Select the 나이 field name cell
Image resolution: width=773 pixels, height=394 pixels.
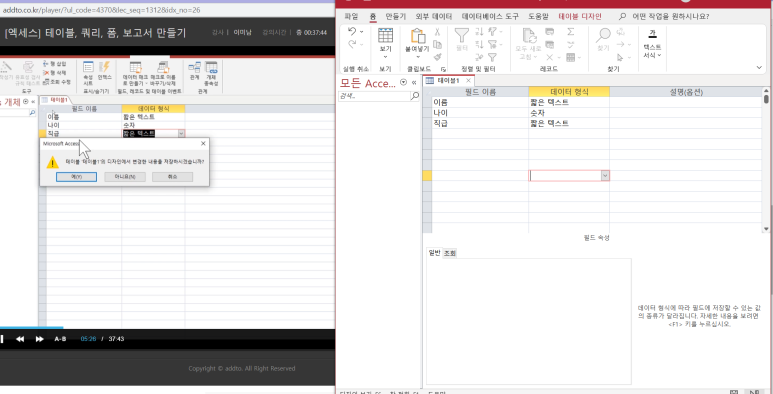pos(480,113)
